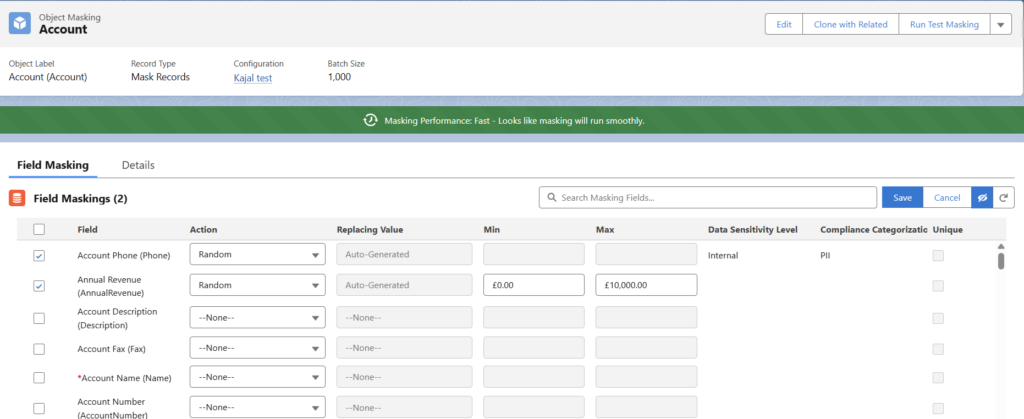
Task: Click the search magnifier icon
Action: pos(551,198)
